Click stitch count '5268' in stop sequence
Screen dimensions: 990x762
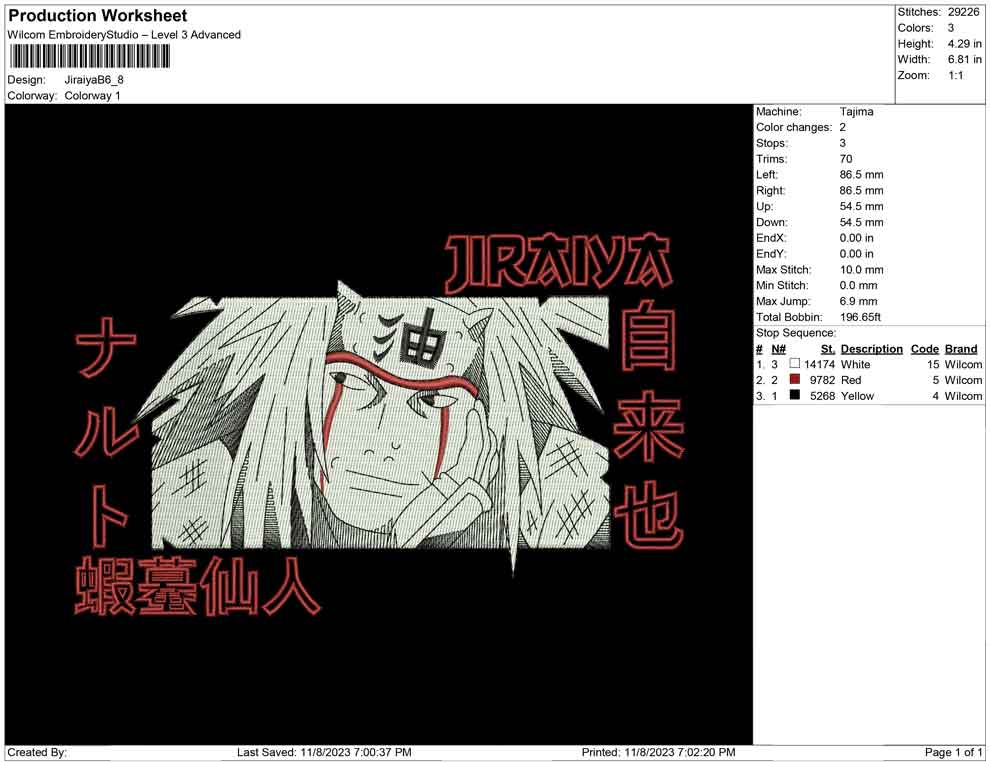click(822, 396)
